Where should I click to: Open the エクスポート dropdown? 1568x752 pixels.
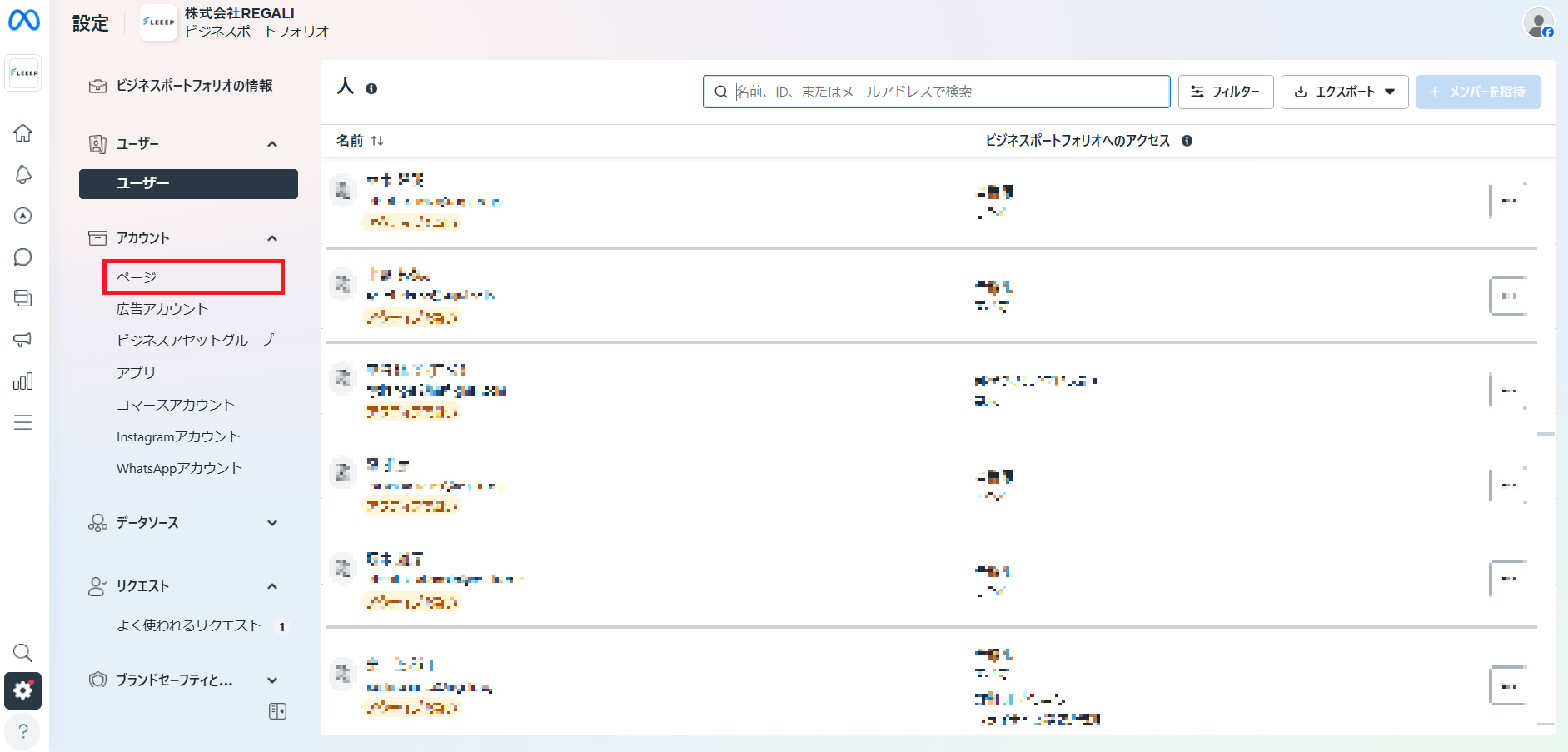tap(1345, 92)
